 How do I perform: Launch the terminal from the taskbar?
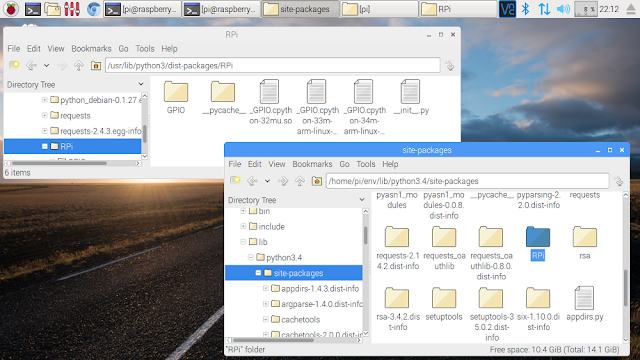[32, 9]
